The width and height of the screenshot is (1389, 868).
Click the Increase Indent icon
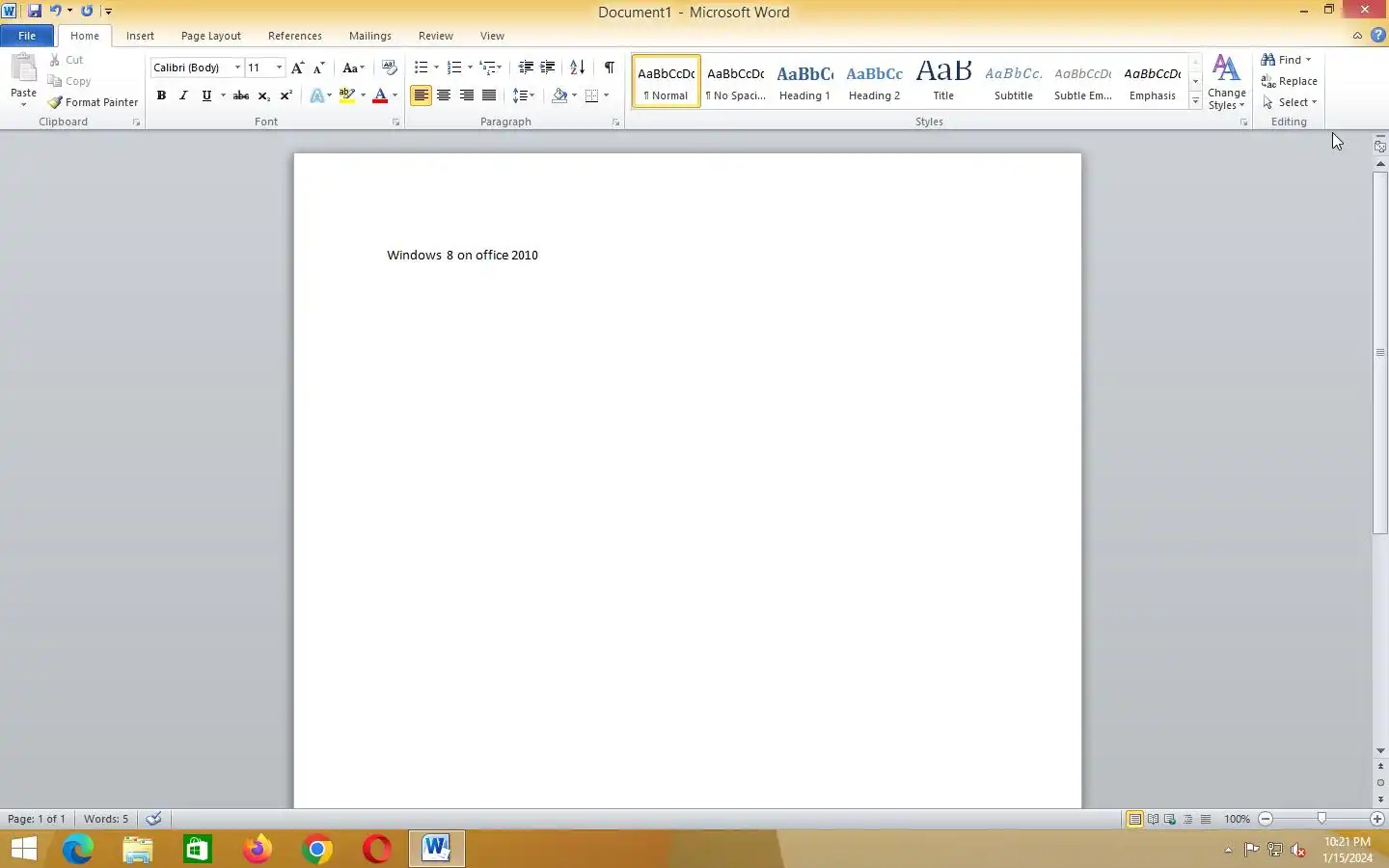coord(548,68)
